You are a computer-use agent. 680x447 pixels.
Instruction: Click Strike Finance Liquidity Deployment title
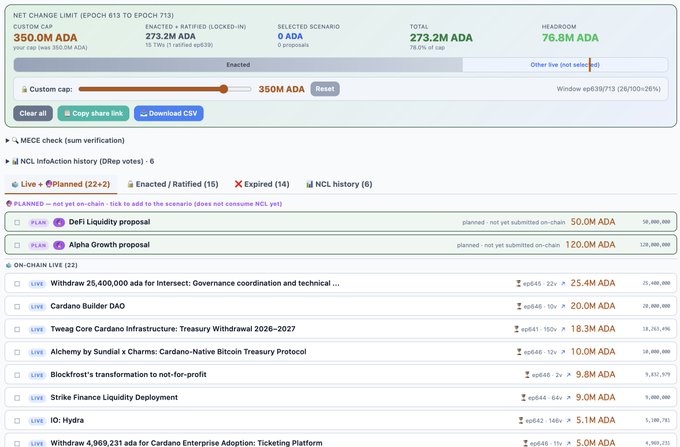pyautogui.click(x=114, y=398)
